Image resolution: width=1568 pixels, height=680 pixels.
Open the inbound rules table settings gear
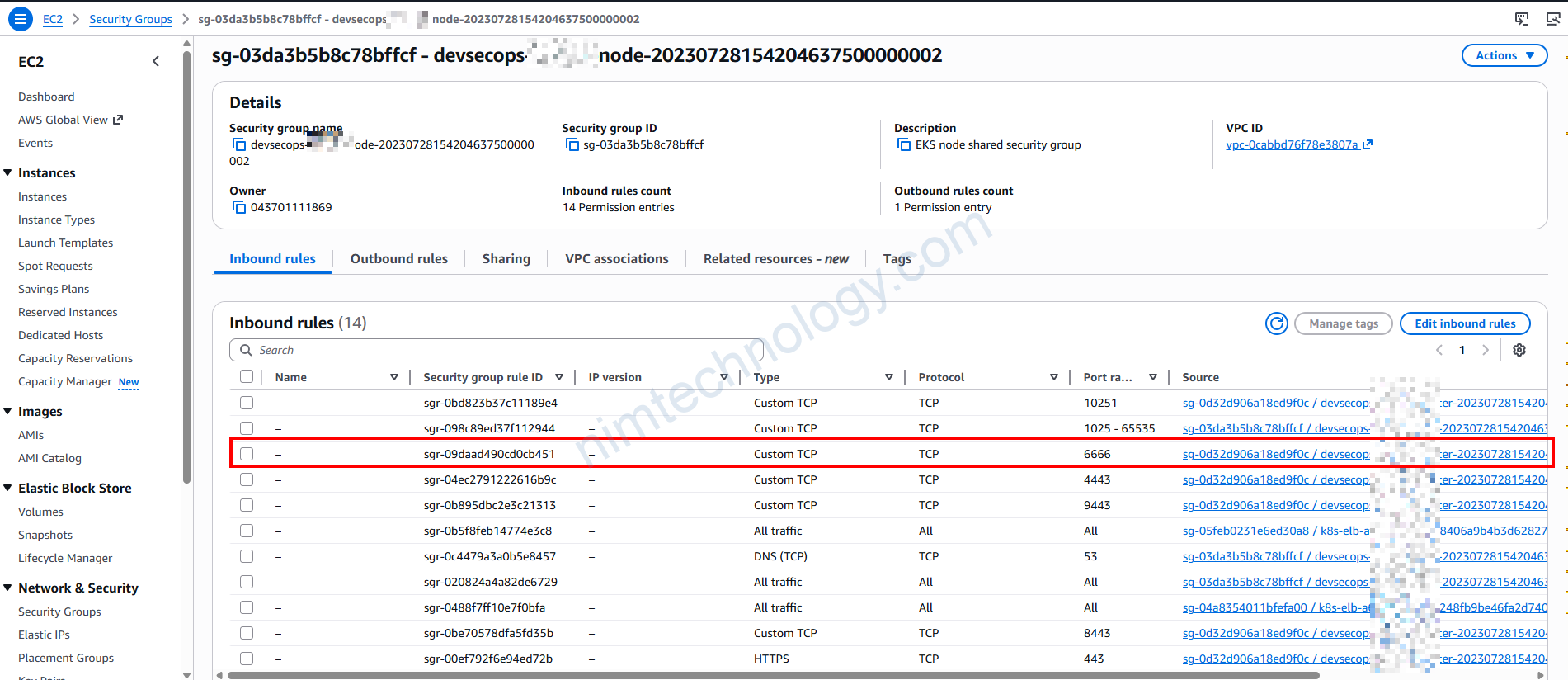[1519, 350]
